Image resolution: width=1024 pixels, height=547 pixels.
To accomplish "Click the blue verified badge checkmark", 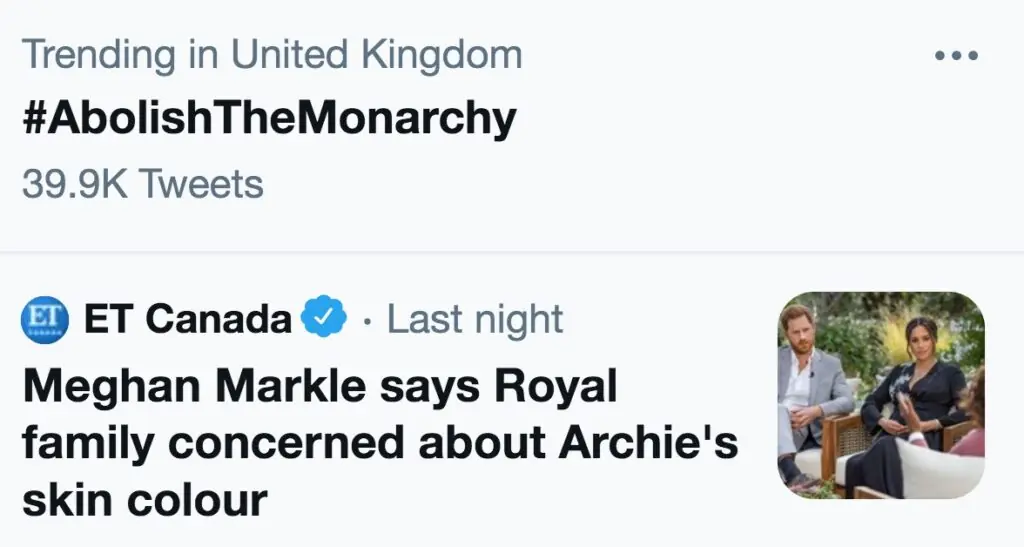I will [x=325, y=320].
